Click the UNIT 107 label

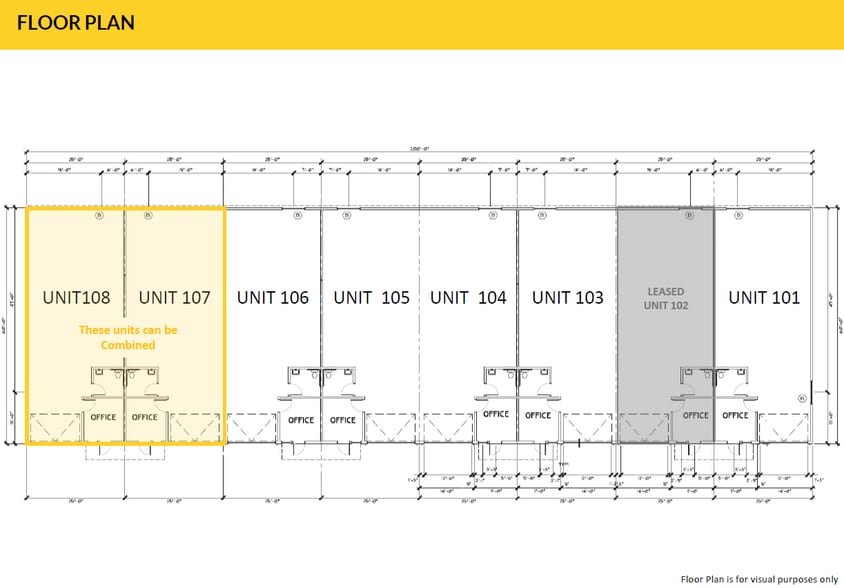tap(174, 297)
